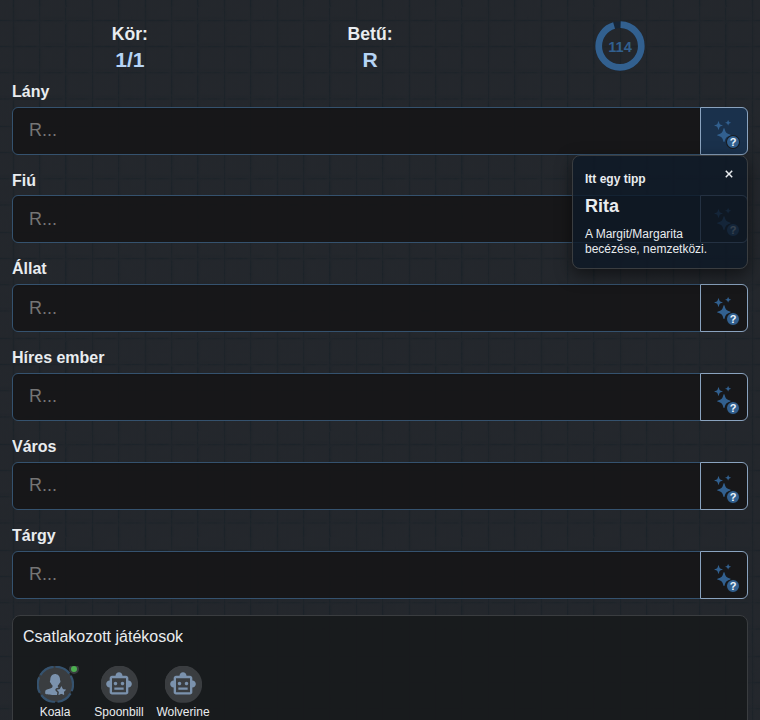Open hint for Híres ember field

click(724, 397)
